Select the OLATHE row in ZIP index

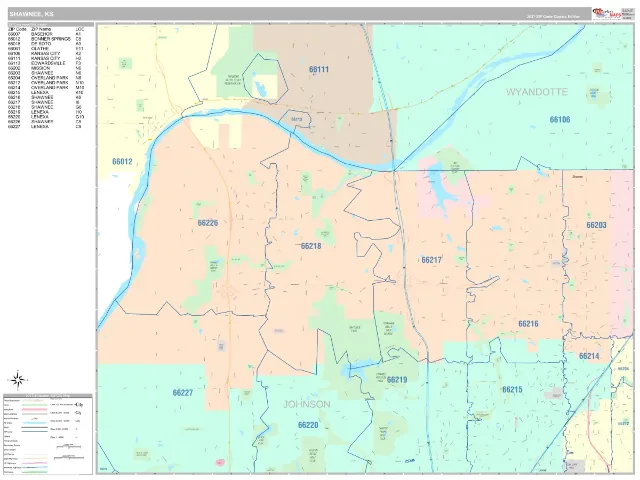click(46, 49)
